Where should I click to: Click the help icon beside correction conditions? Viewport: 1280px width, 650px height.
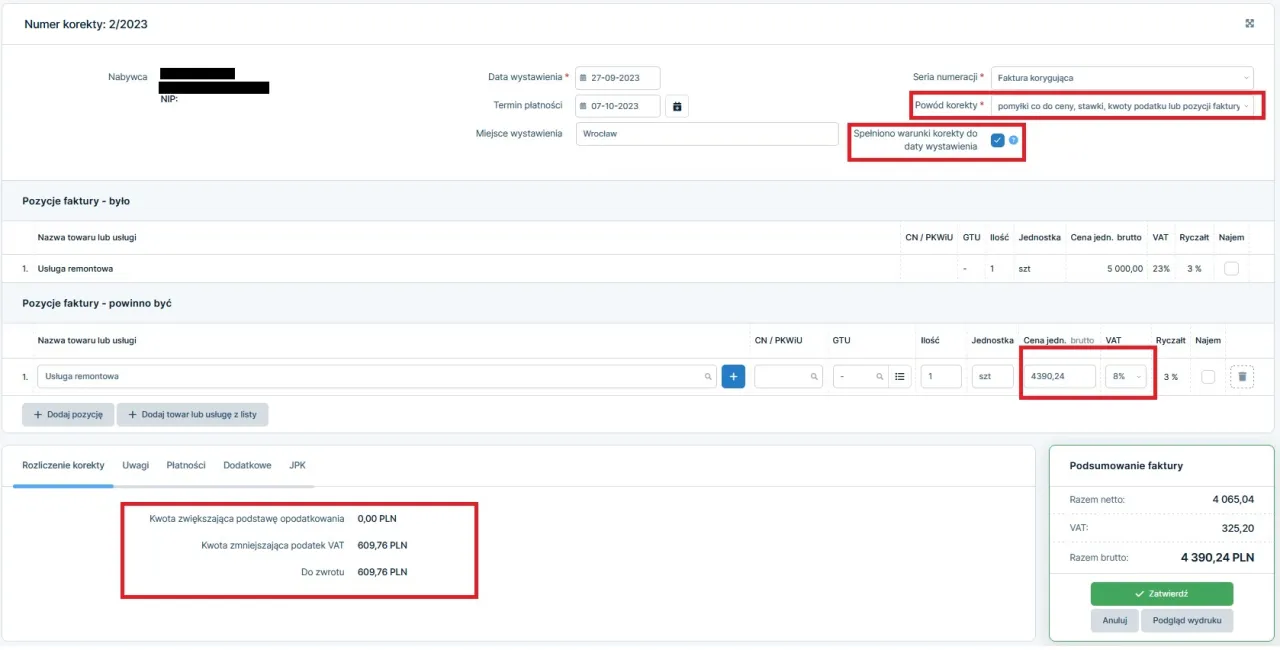coord(1013,140)
